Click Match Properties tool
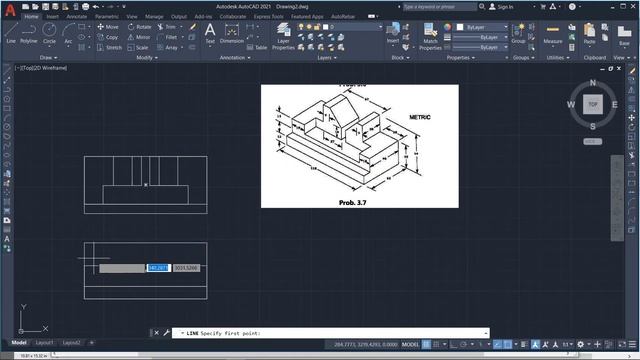This screenshot has height=360, width=640. click(x=430, y=37)
